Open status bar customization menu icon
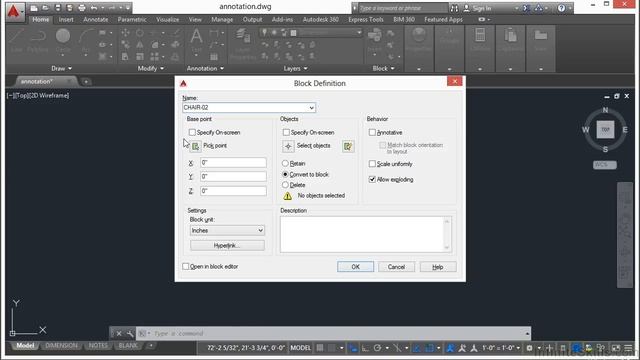 pyautogui.click(x=629, y=348)
